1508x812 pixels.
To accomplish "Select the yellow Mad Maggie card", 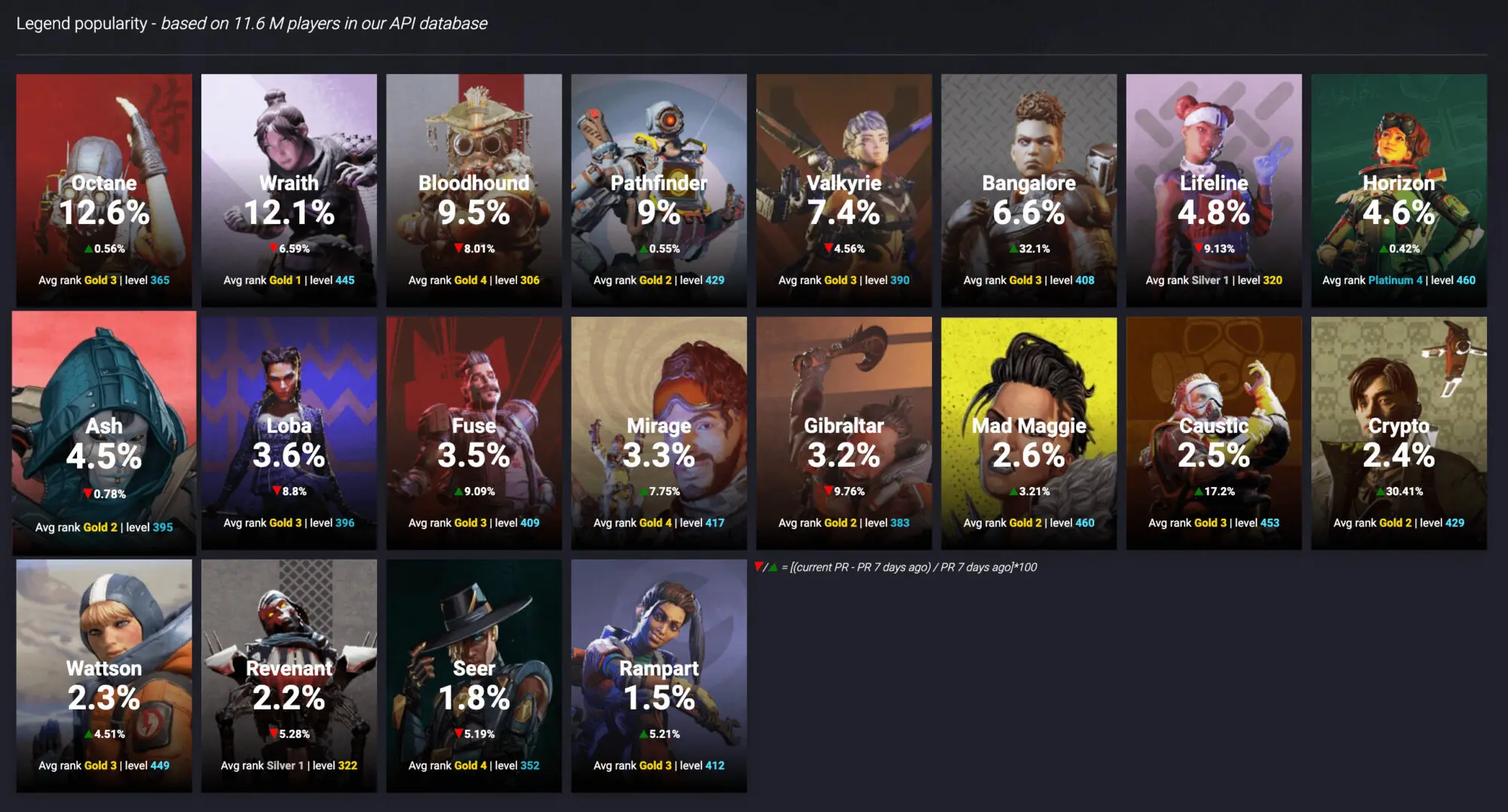I will (1028, 433).
